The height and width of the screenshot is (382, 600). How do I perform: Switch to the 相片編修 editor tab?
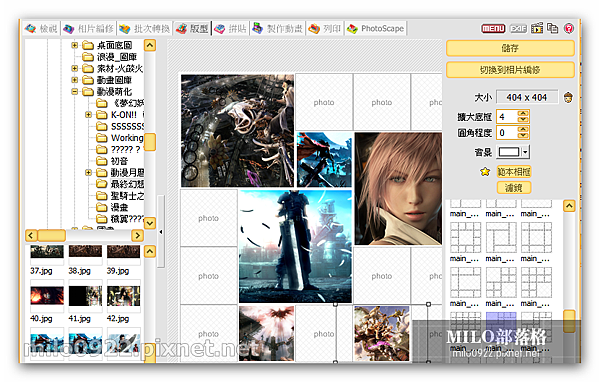89,28
